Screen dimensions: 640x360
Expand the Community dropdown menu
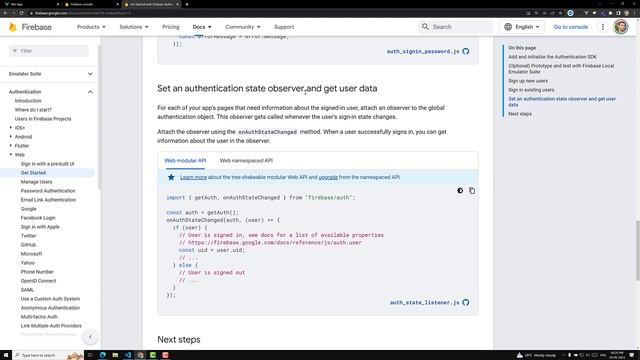click(242, 27)
